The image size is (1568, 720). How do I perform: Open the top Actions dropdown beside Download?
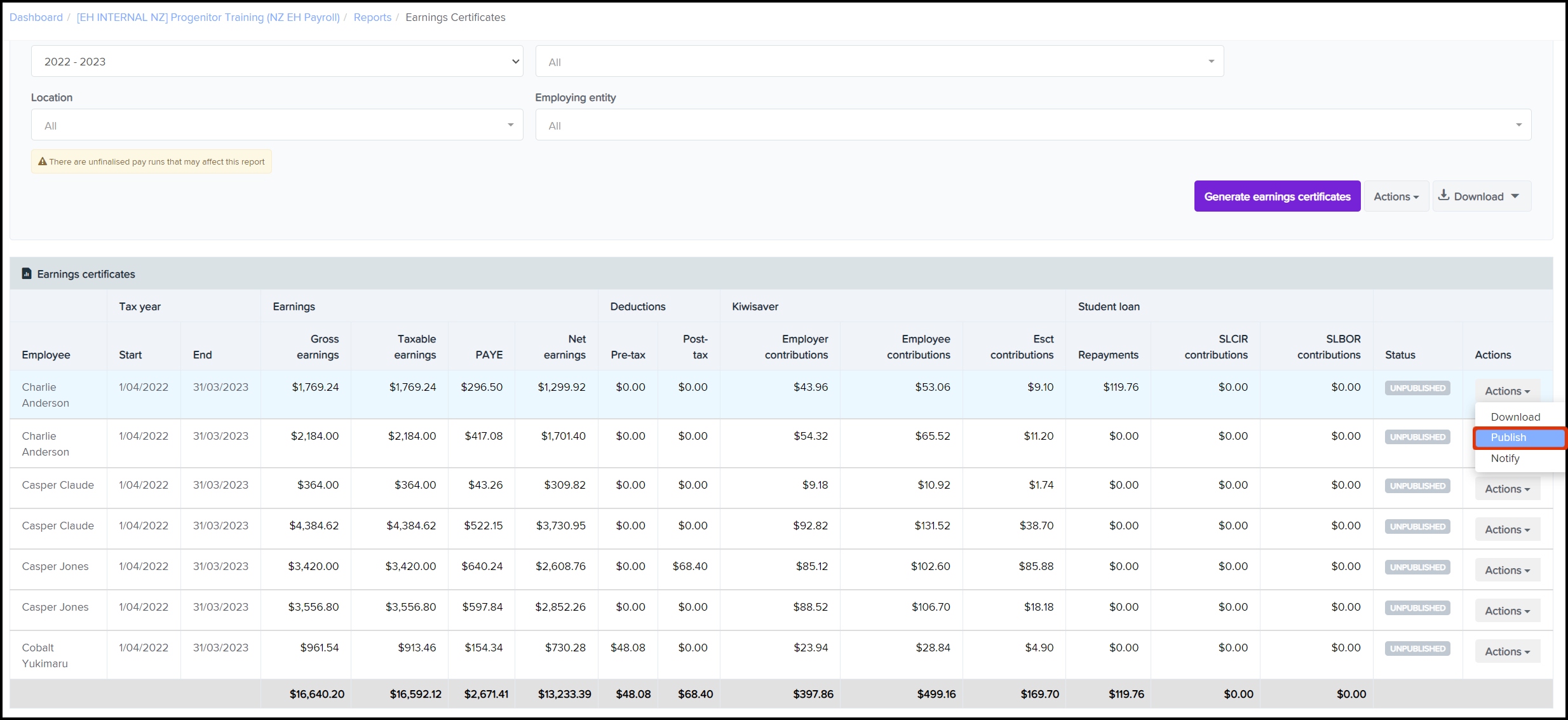tap(1396, 196)
